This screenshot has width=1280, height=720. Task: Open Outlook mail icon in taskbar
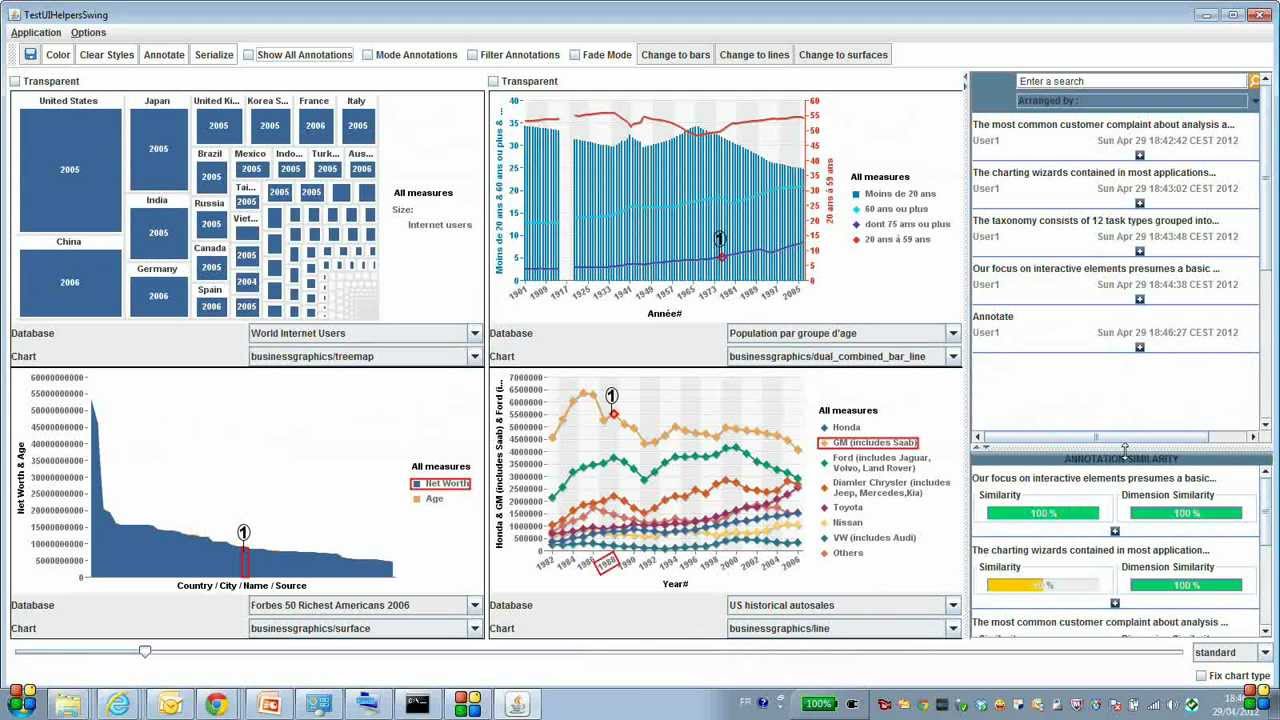click(x=168, y=704)
